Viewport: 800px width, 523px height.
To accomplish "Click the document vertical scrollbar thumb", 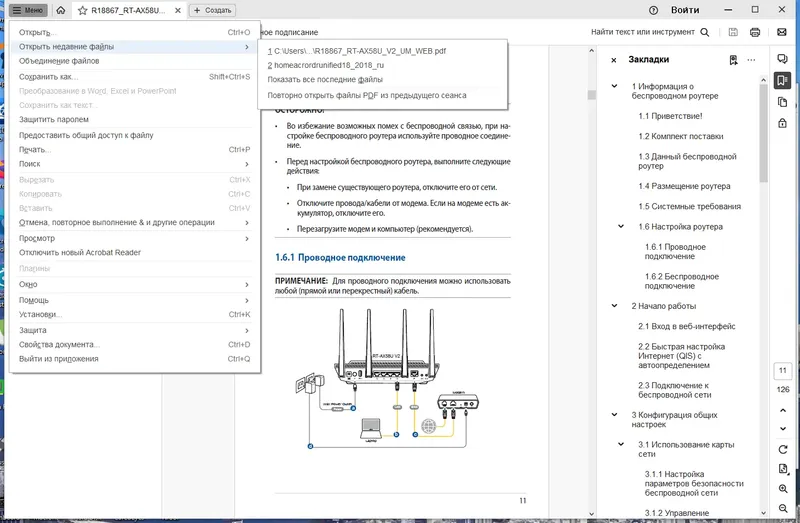I will click(x=591, y=95).
